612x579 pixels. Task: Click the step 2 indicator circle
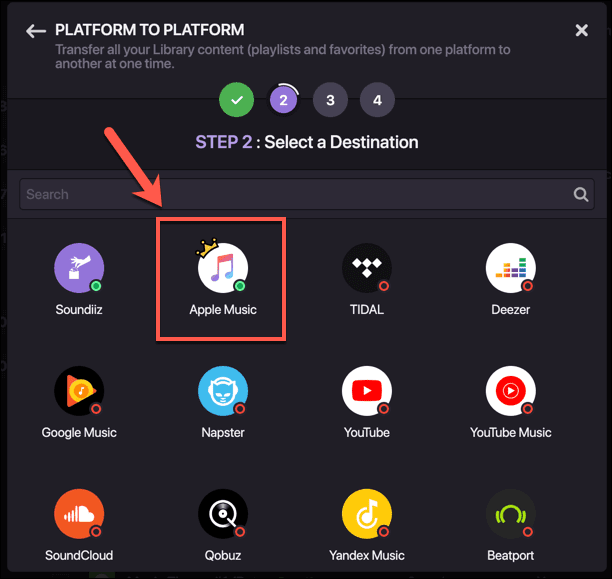(284, 100)
